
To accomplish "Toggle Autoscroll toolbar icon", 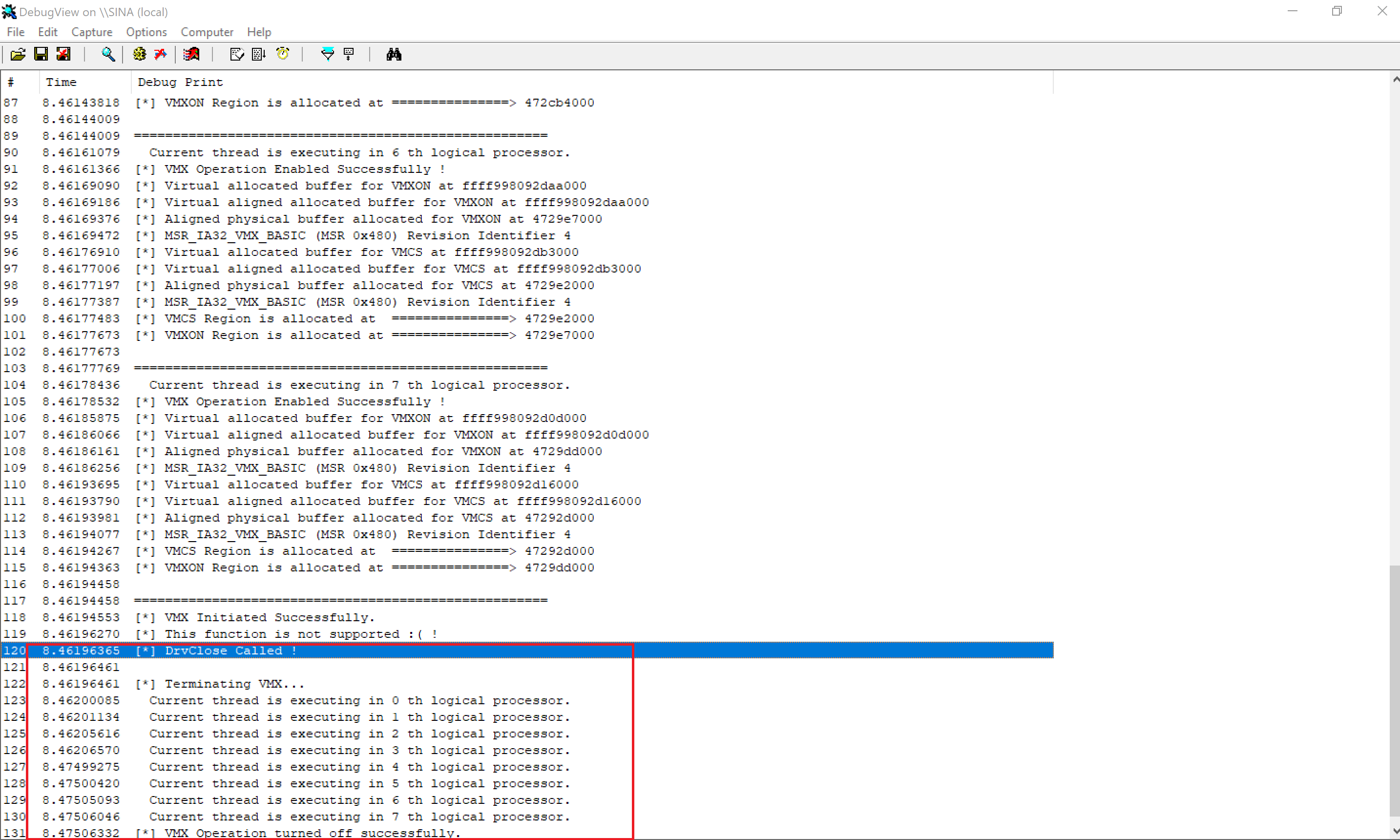I will click(259, 54).
